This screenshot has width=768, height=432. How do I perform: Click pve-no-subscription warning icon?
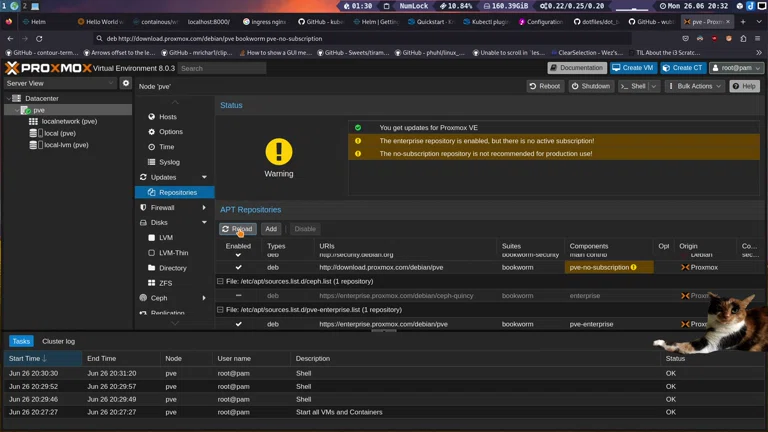click(x=634, y=267)
